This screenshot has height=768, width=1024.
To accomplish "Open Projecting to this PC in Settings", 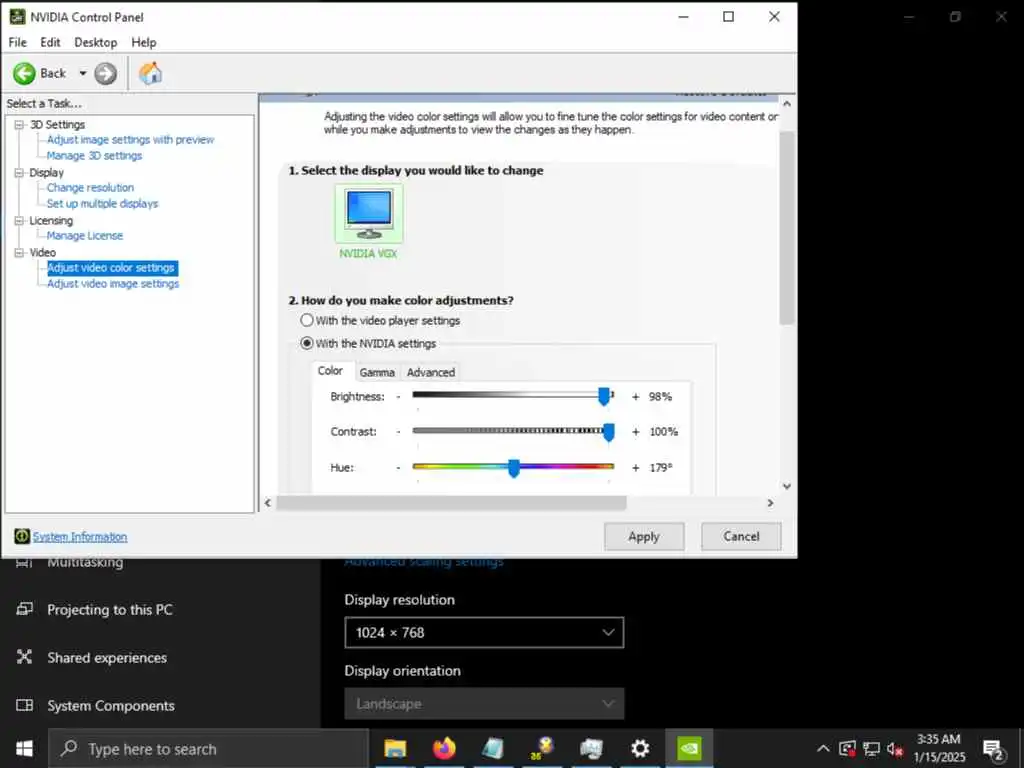I will point(110,609).
